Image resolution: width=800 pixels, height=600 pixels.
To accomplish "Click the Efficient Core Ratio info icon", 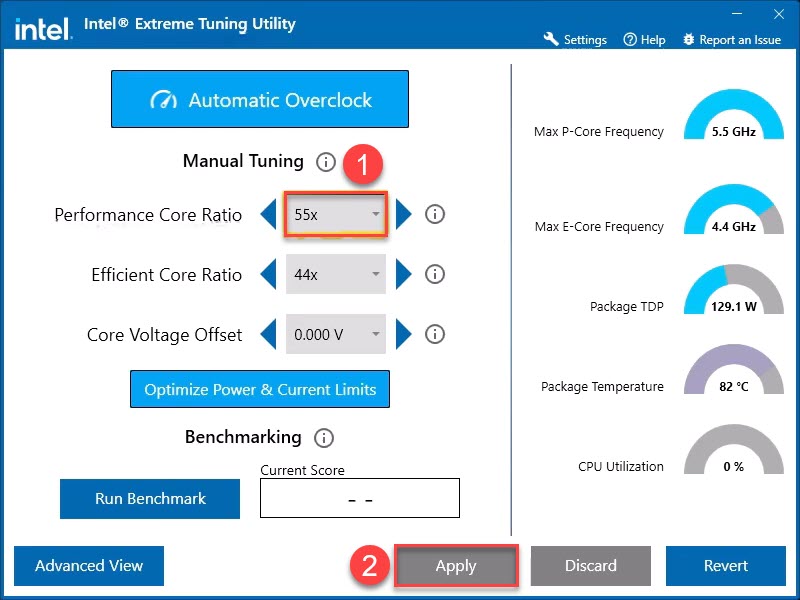I will tap(435, 274).
